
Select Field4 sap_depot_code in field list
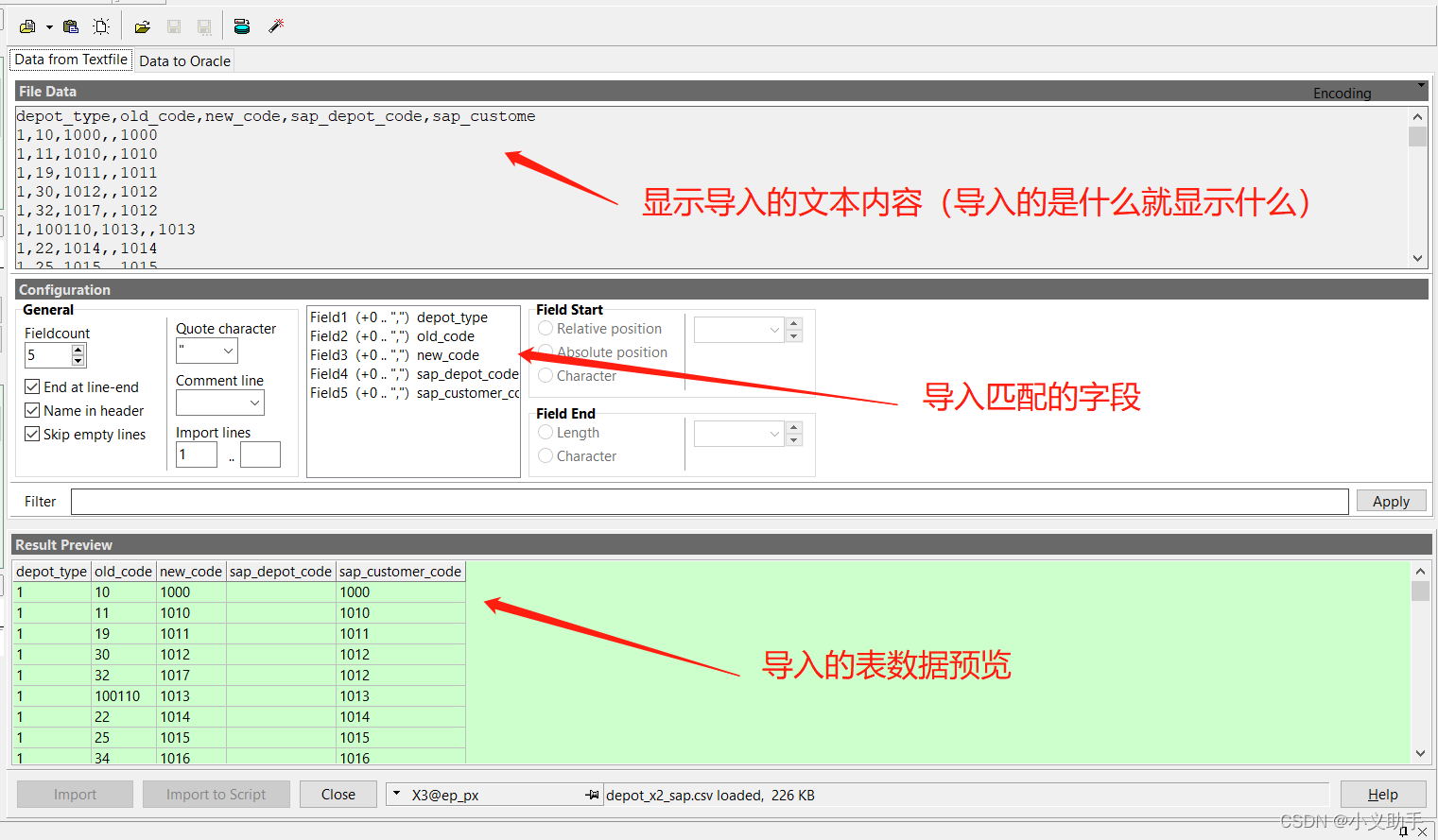click(x=414, y=374)
